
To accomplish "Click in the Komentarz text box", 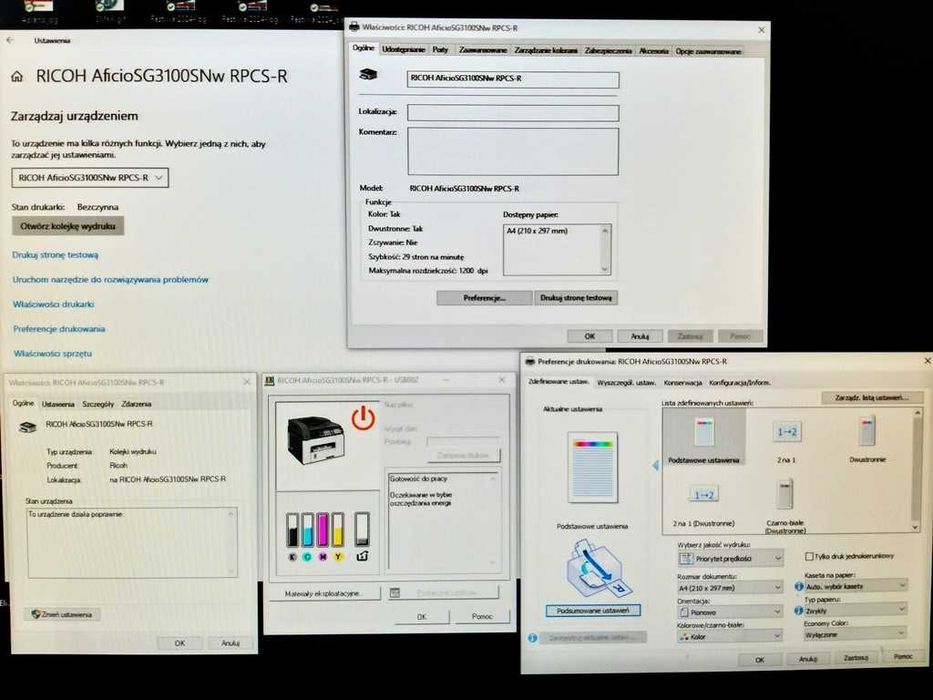I will click(x=513, y=151).
